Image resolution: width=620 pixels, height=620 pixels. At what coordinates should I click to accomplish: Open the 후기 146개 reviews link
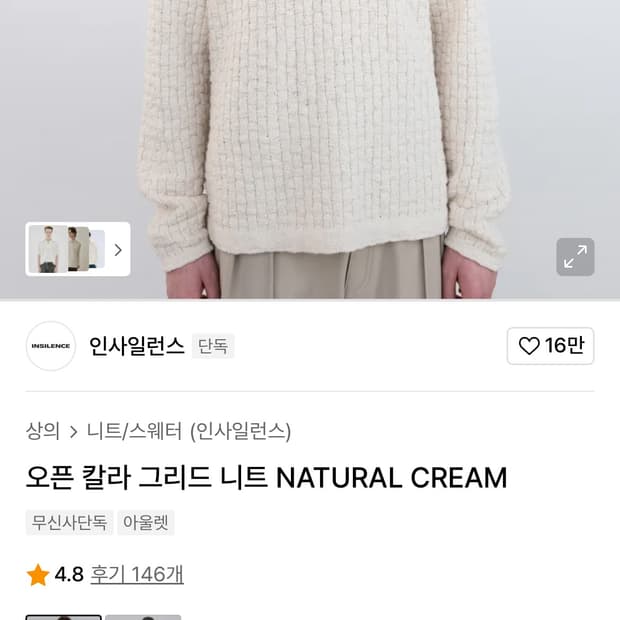(137, 575)
